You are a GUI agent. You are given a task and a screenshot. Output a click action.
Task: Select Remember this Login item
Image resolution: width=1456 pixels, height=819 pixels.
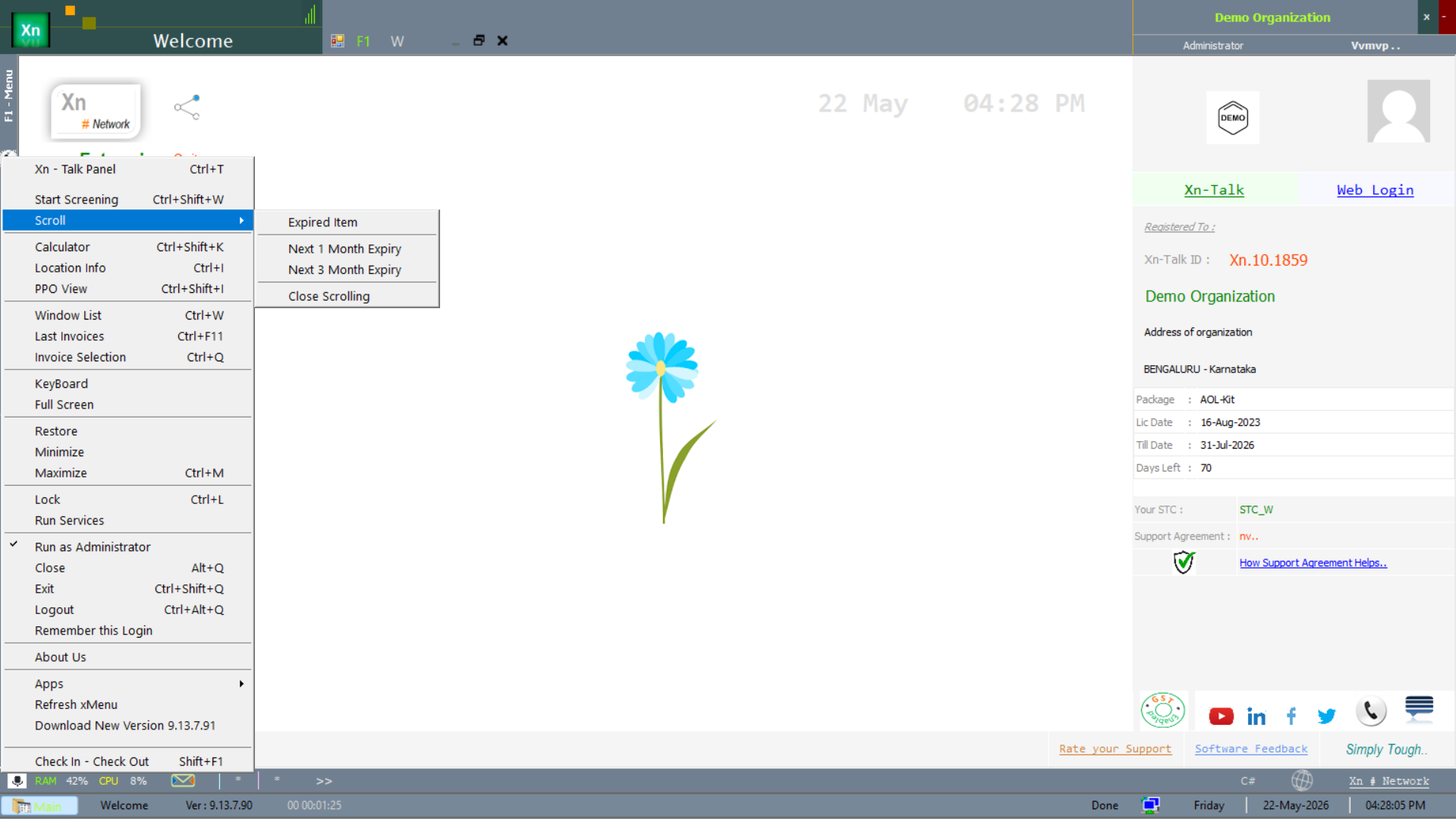(127, 631)
